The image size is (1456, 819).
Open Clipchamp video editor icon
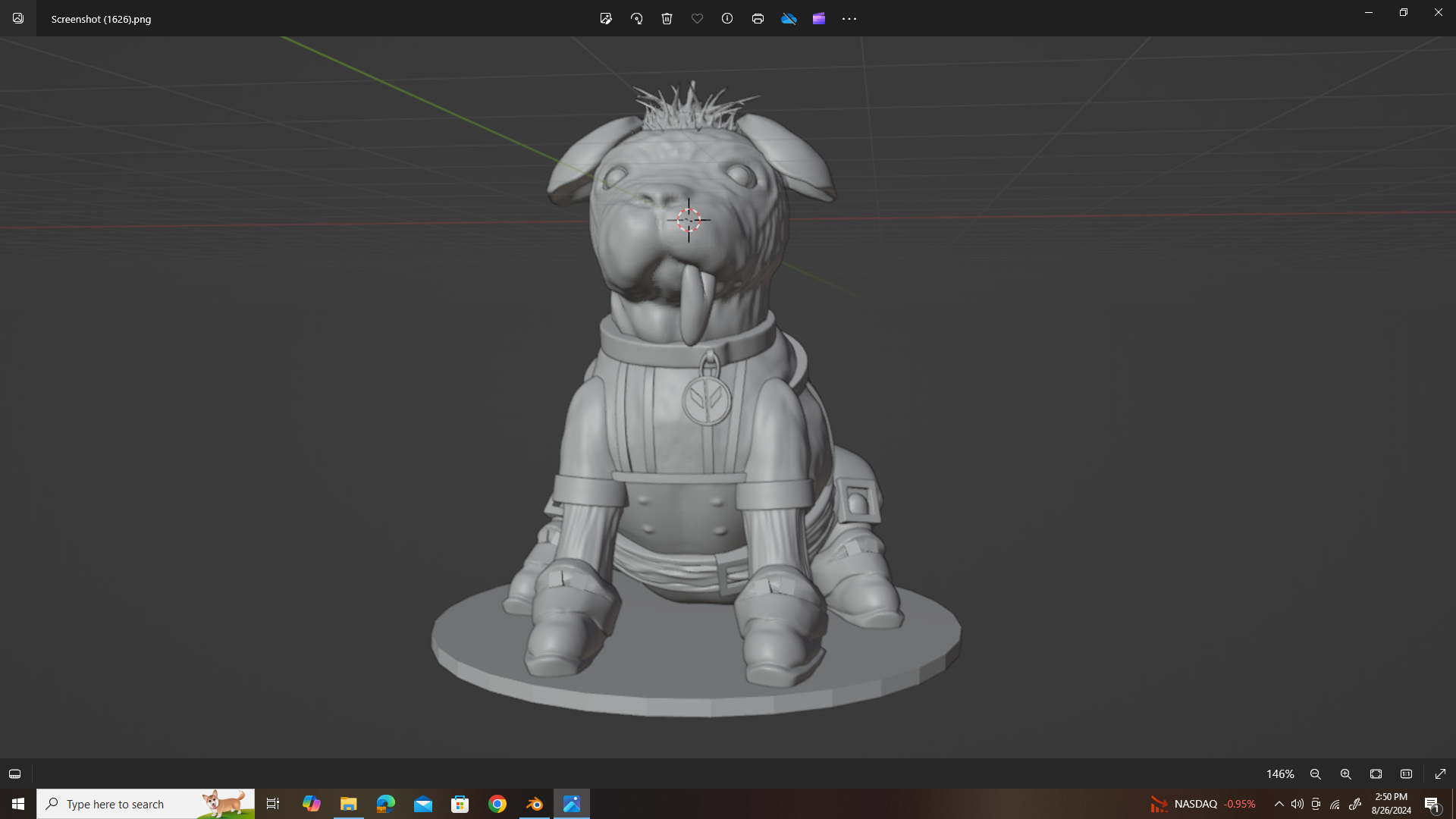[x=819, y=19]
